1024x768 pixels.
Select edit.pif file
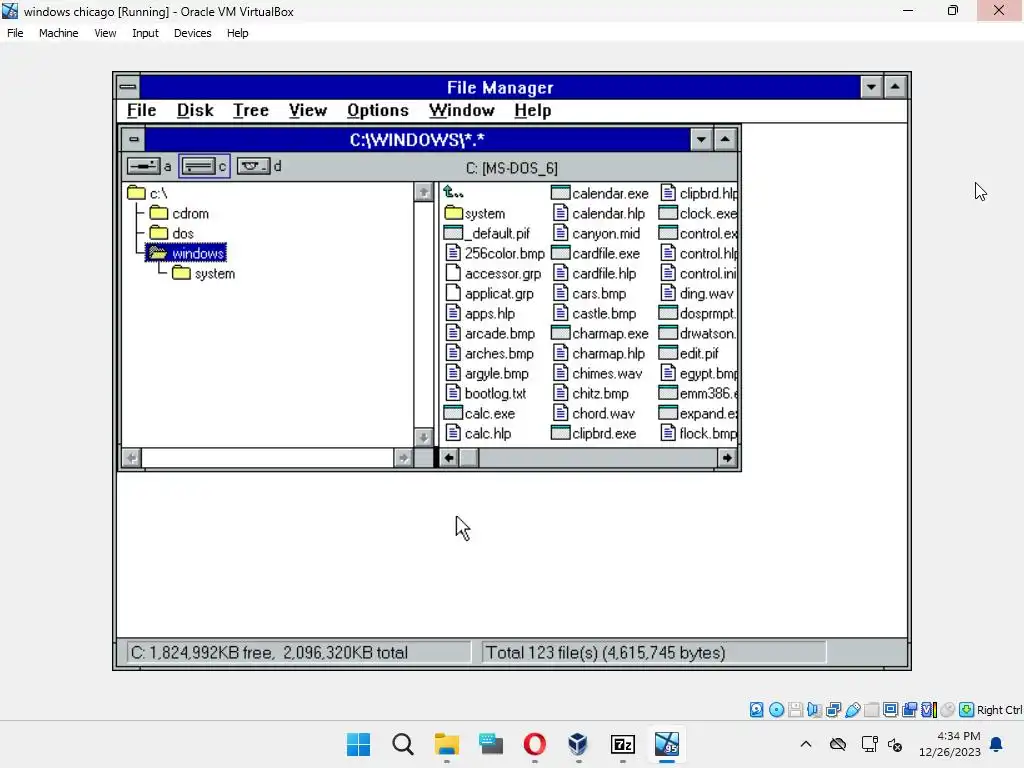pyautogui.click(x=688, y=353)
